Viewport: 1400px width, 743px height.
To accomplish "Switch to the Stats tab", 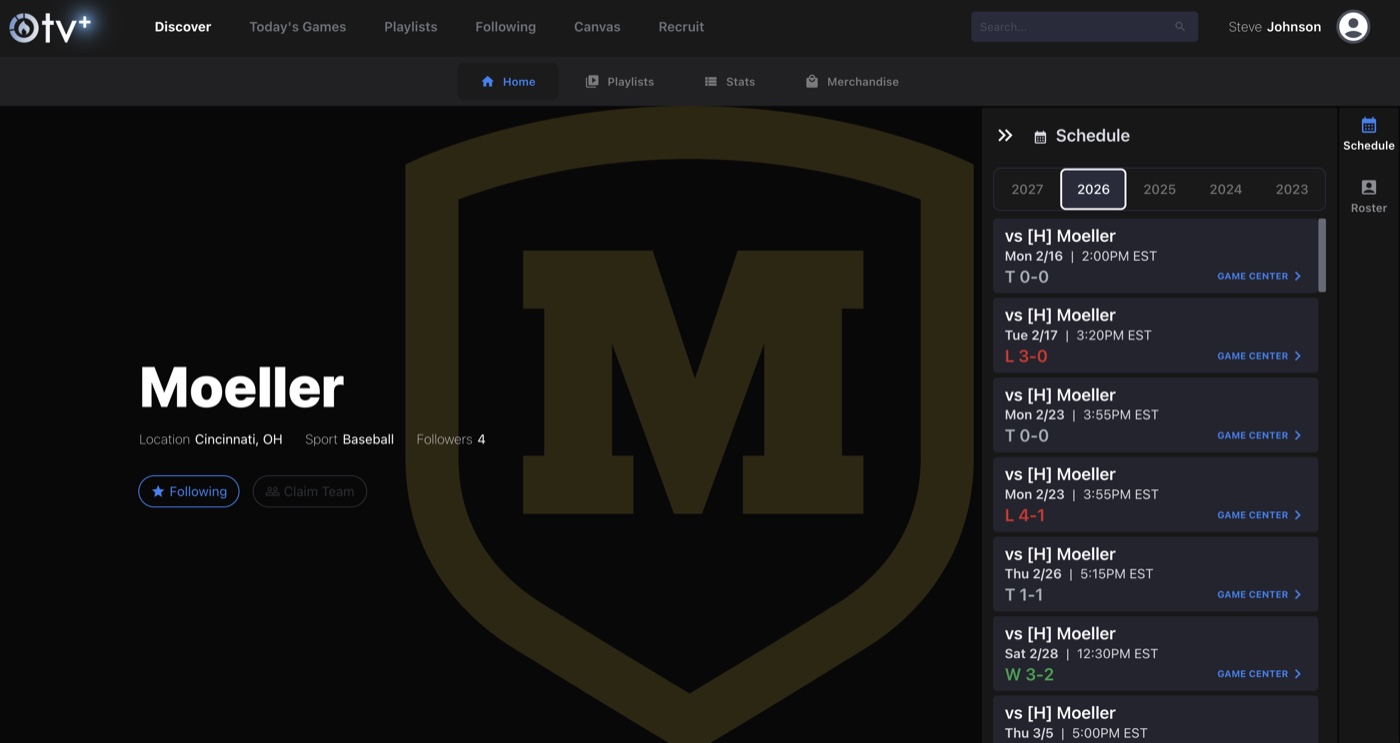I will pyautogui.click(x=730, y=82).
